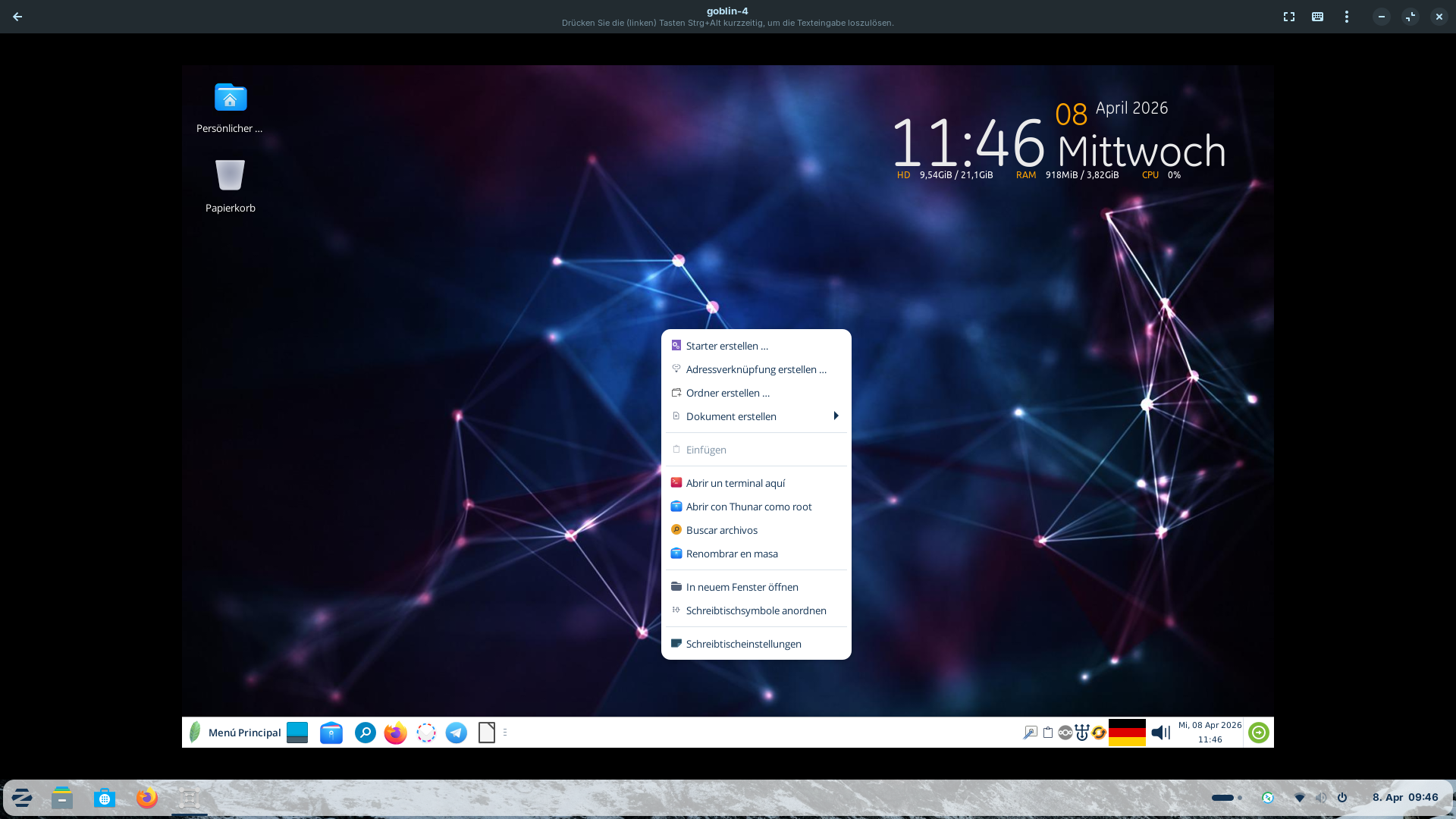Open the viewer's three-dot options menu
Image resolution: width=1456 pixels, height=819 pixels.
click(x=1346, y=17)
